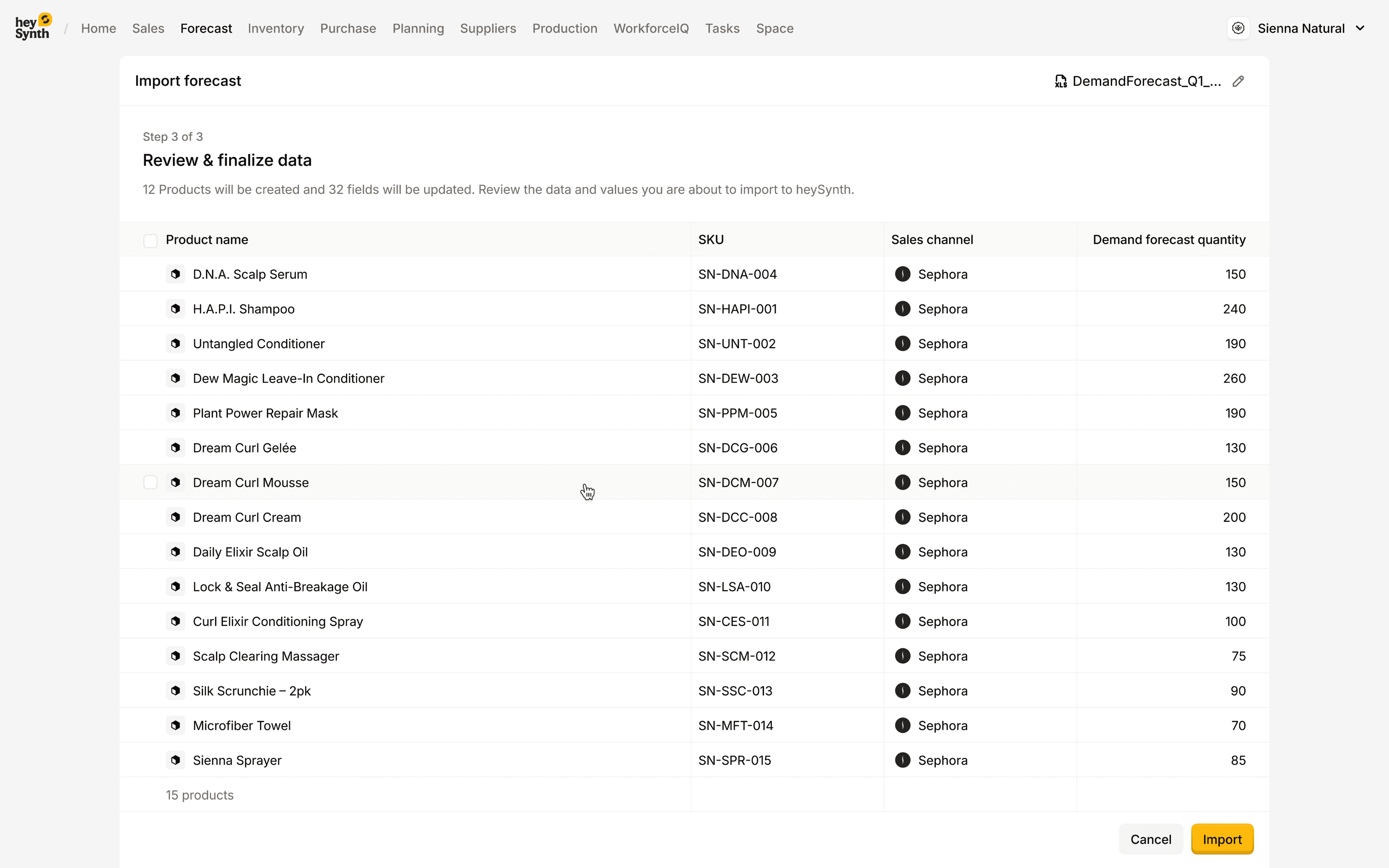
Task: Open the Inventory menu item
Action: pyautogui.click(x=276, y=28)
